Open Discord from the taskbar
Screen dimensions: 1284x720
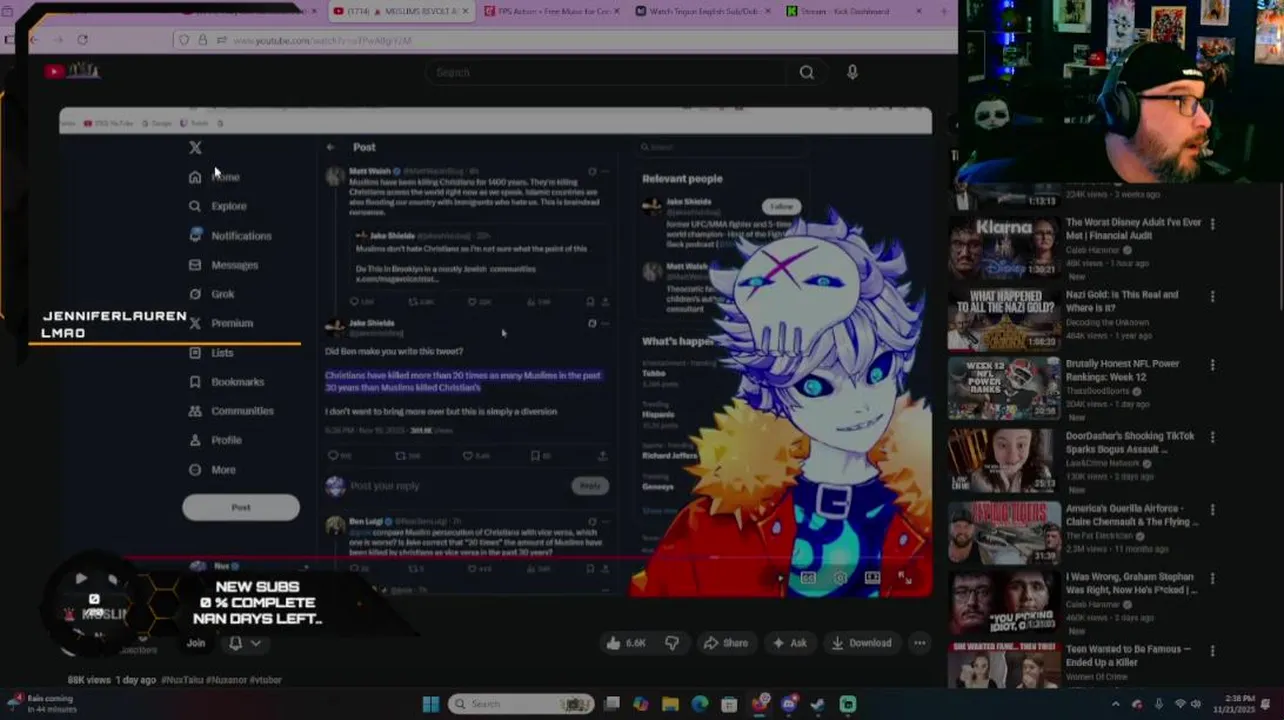[788, 704]
